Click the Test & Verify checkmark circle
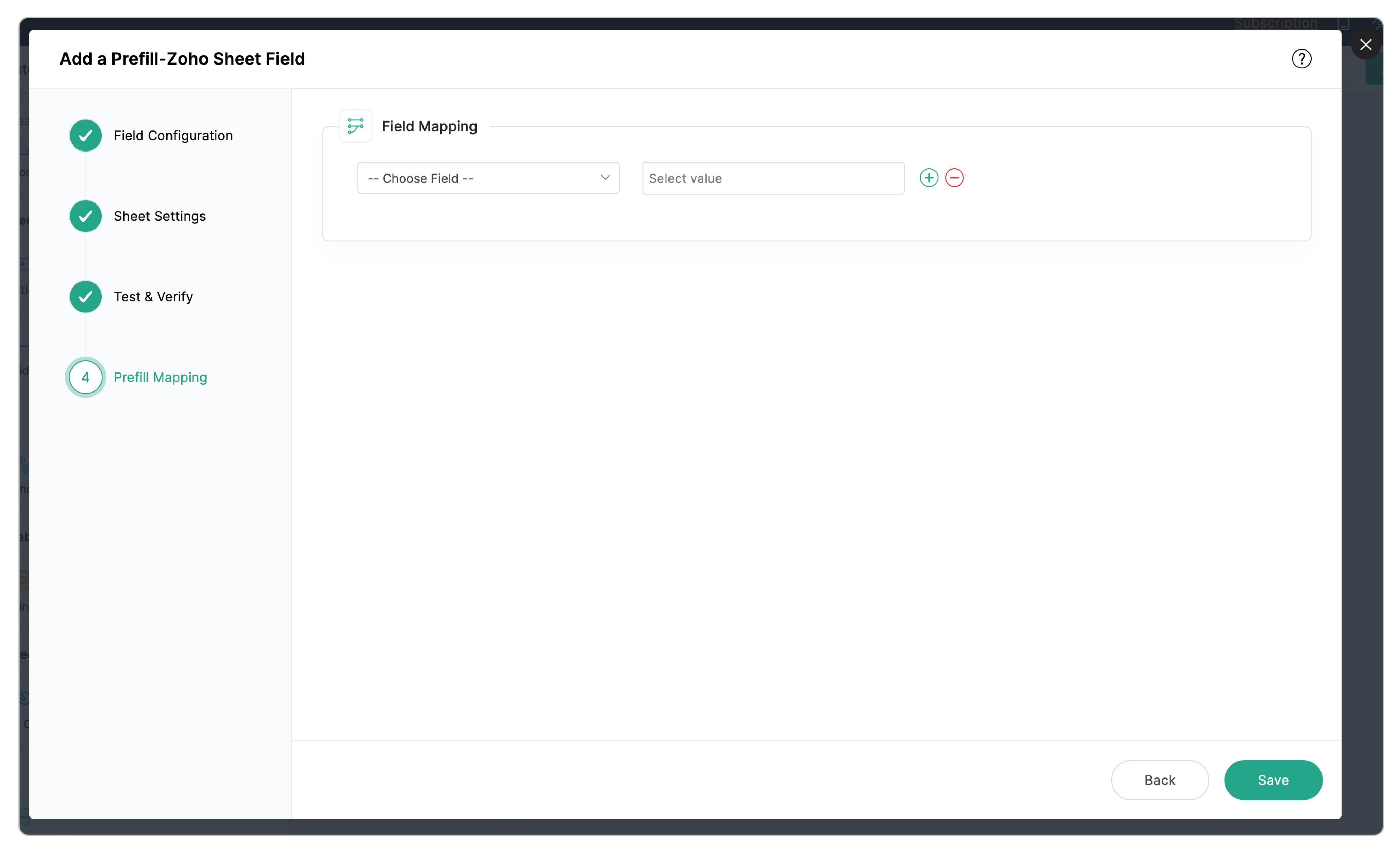This screenshot has width=1400, height=855. click(x=86, y=297)
